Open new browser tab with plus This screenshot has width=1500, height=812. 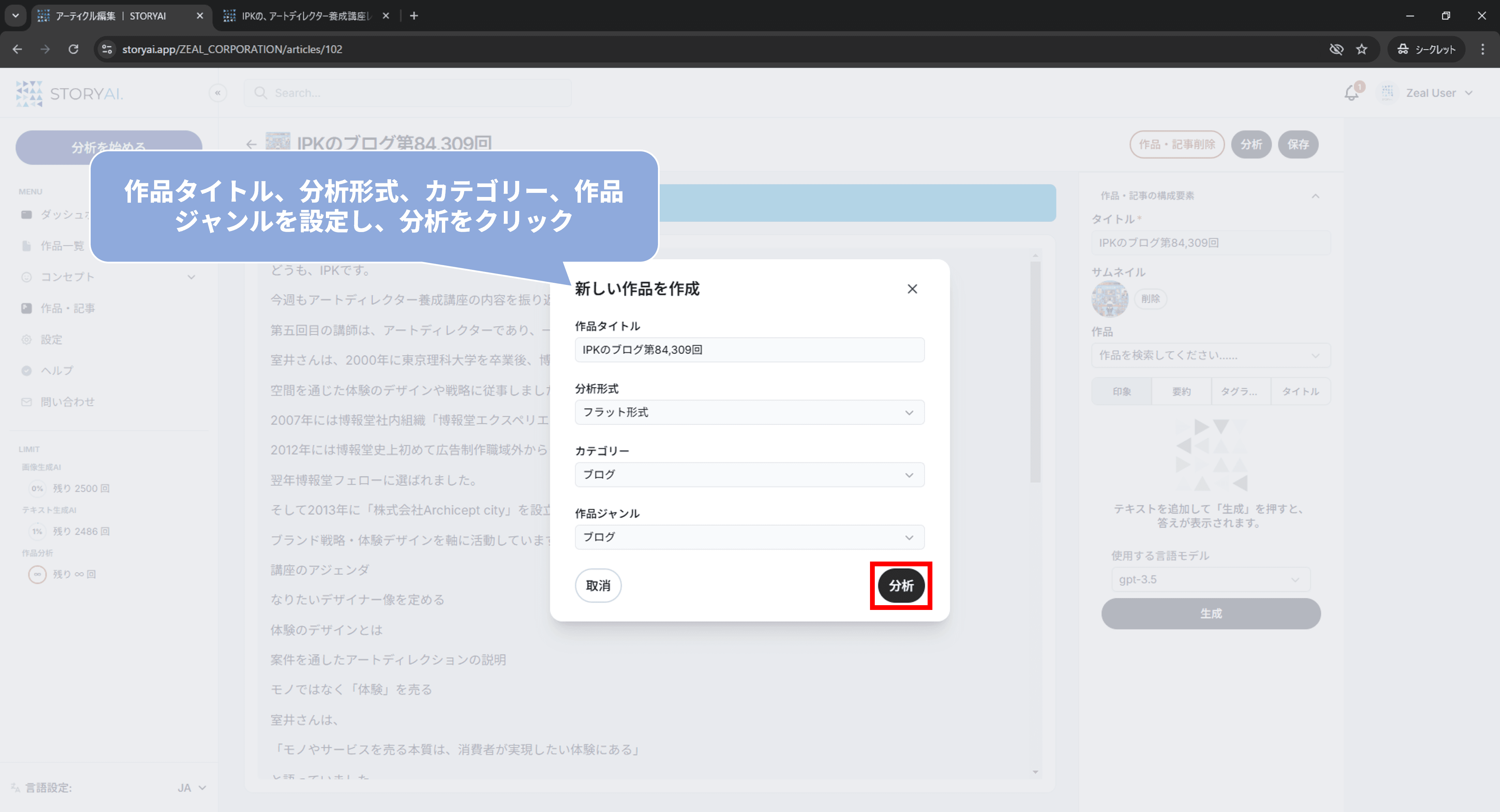pyautogui.click(x=414, y=16)
